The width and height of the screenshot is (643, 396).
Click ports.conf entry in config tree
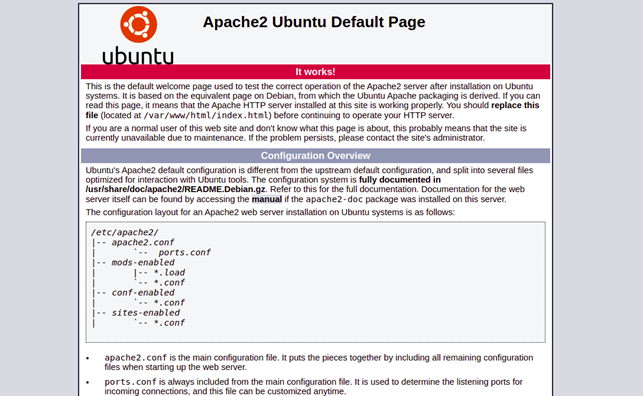pyautogui.click(x=185, y=253)
